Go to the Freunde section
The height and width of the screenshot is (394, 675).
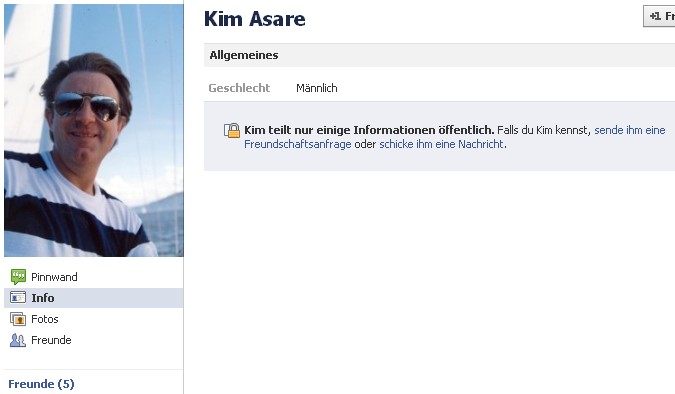[x=93, y=340]
